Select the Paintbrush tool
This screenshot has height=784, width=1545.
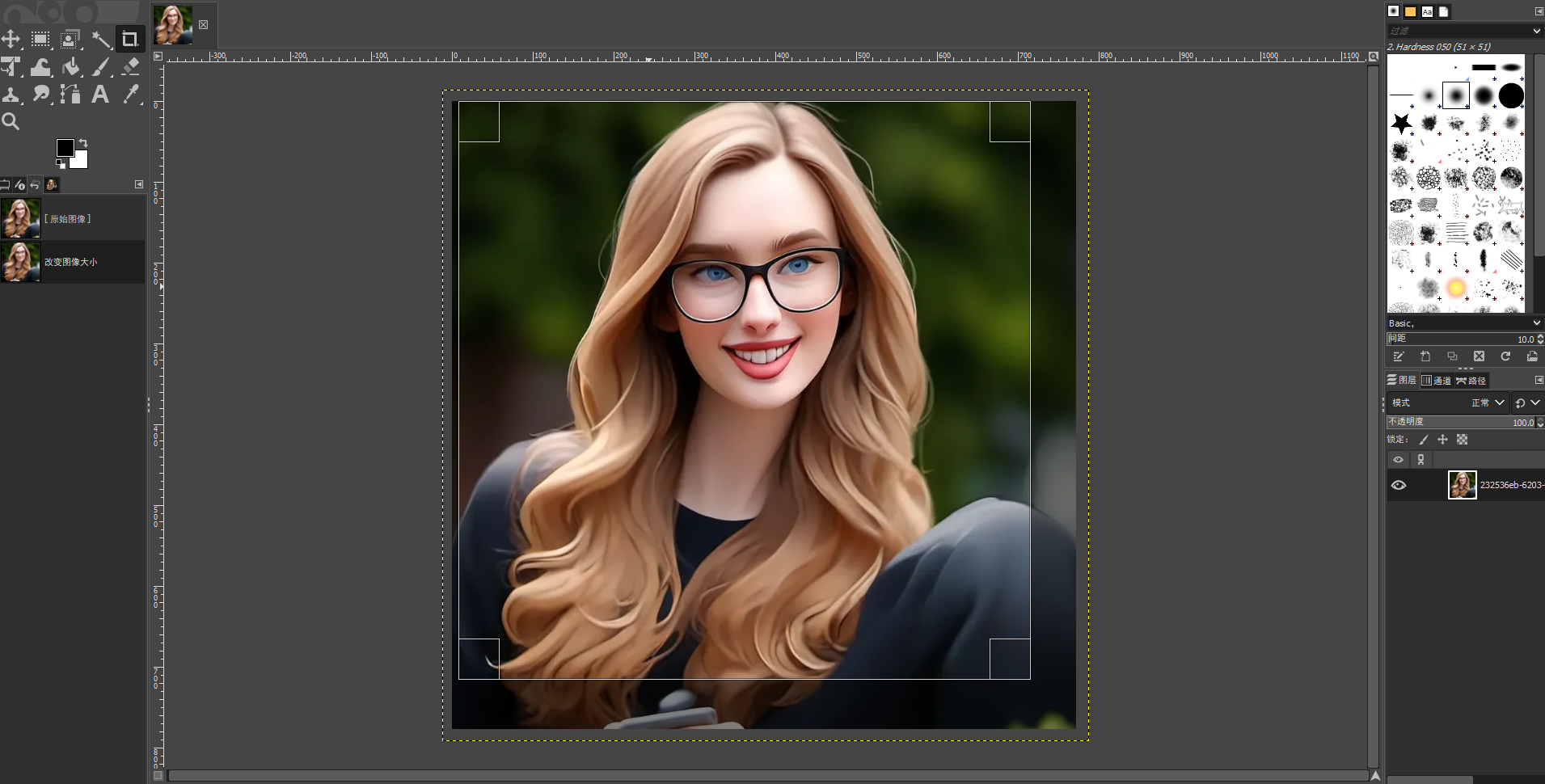coord(100,67)
